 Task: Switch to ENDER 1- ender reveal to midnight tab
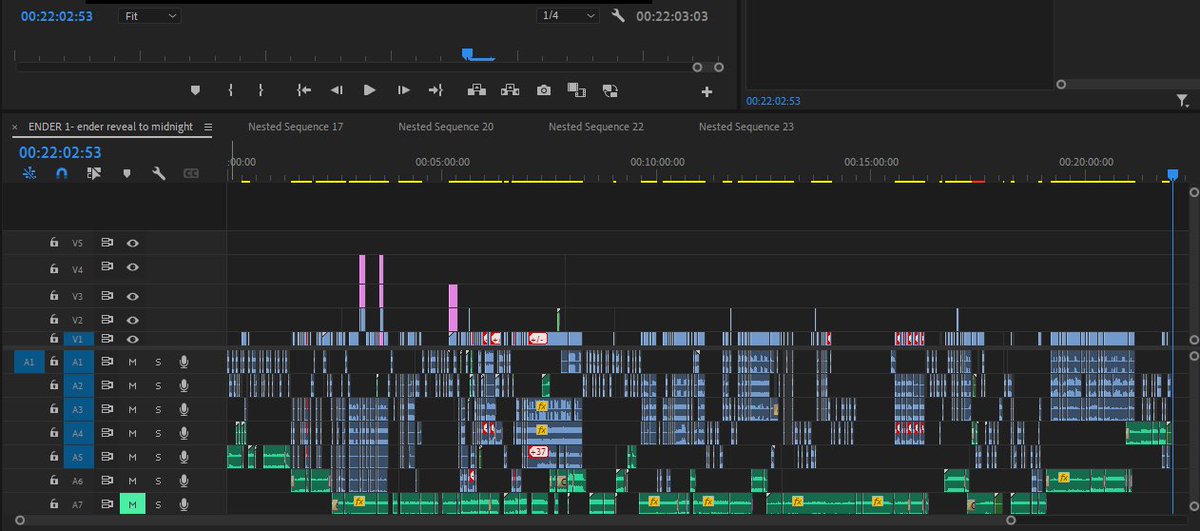point(111,127)
